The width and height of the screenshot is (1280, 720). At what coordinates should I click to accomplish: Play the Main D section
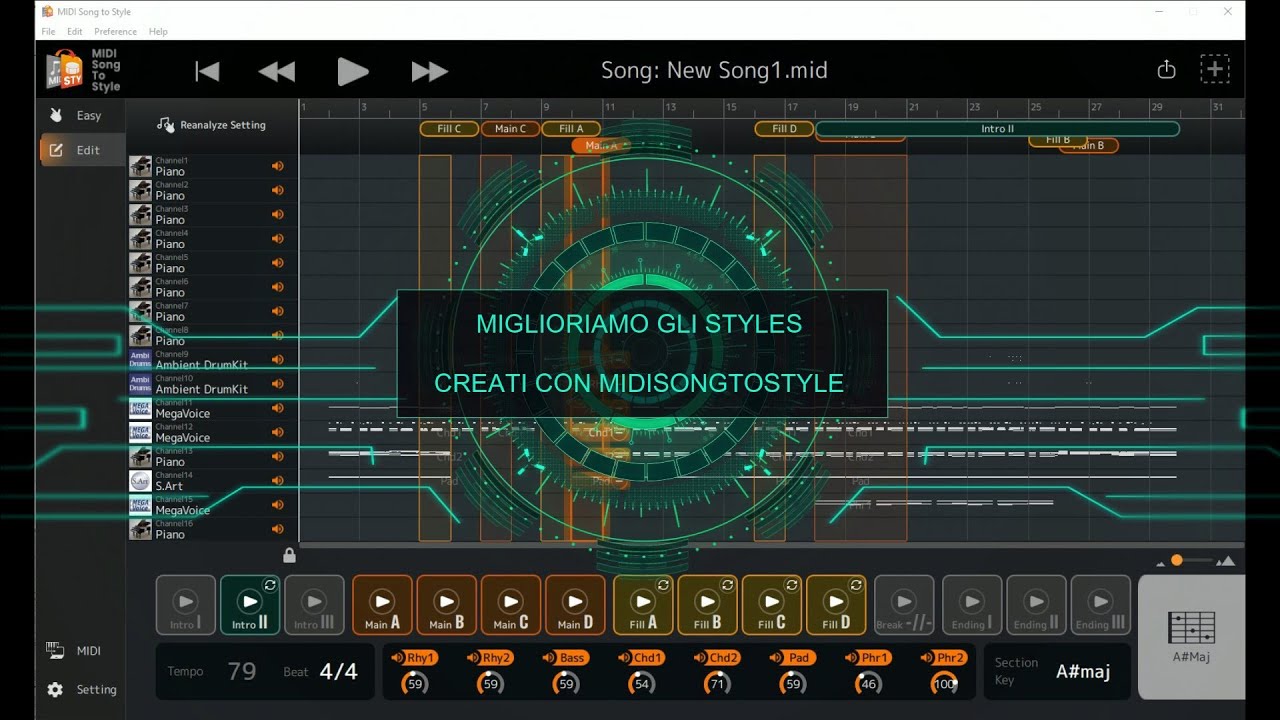575,605
